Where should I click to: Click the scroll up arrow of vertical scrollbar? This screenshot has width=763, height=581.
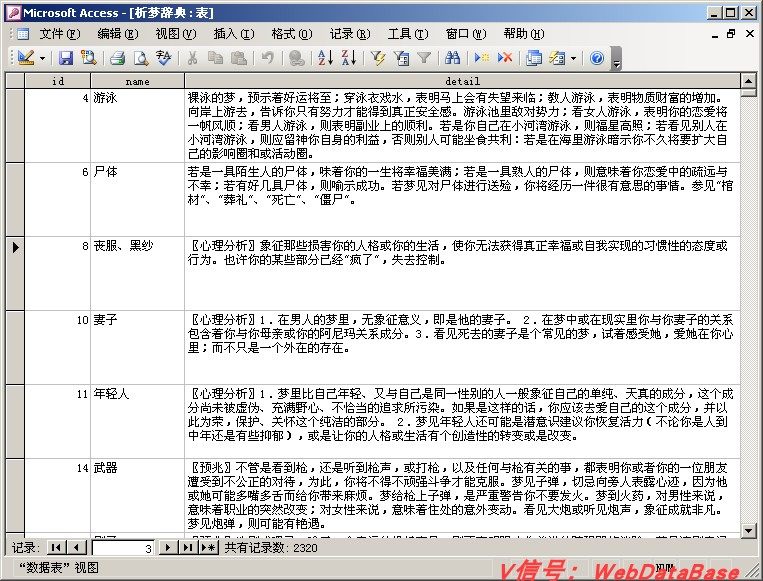click(748, 81)
